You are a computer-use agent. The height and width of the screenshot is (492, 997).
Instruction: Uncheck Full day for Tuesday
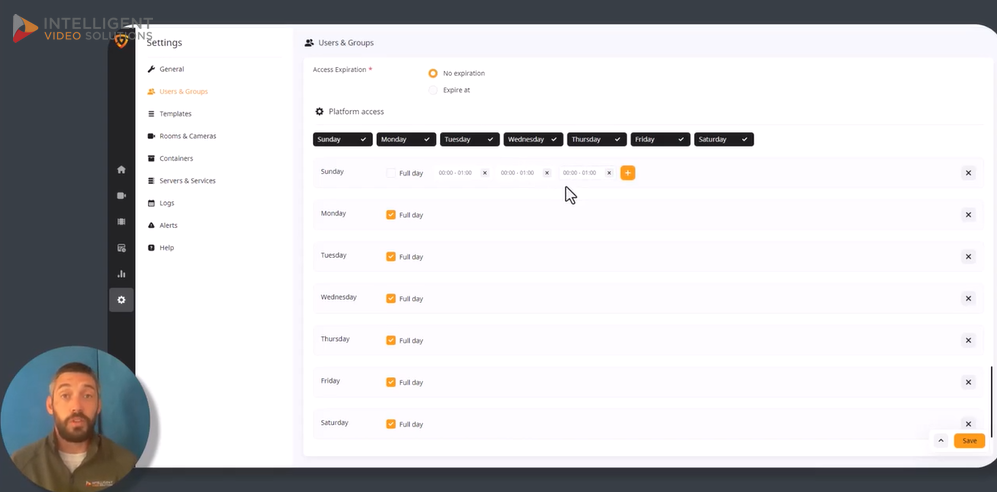(x=391, y=257)
